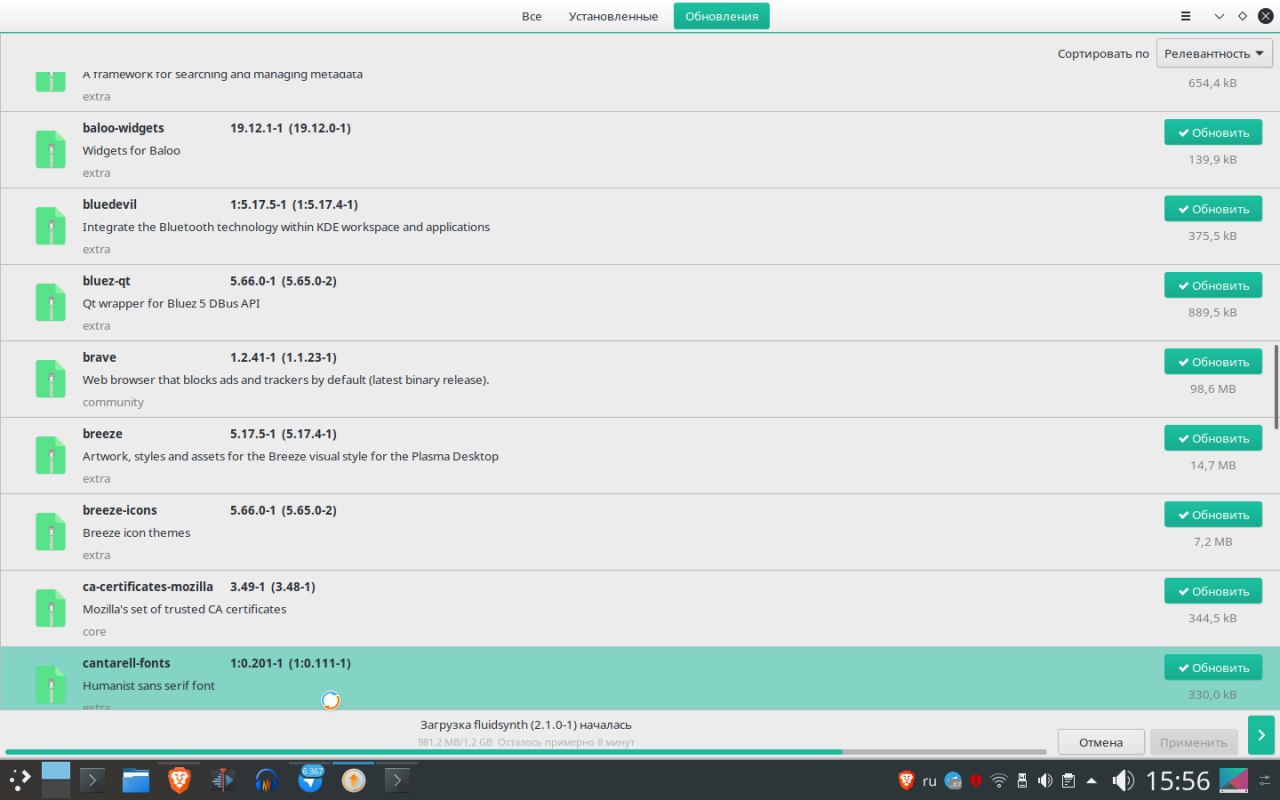Image resolution: width=1280 pixels, height=800 pixels.
Task: Click the large volume speaker icon
Action: click(1123, 780)
